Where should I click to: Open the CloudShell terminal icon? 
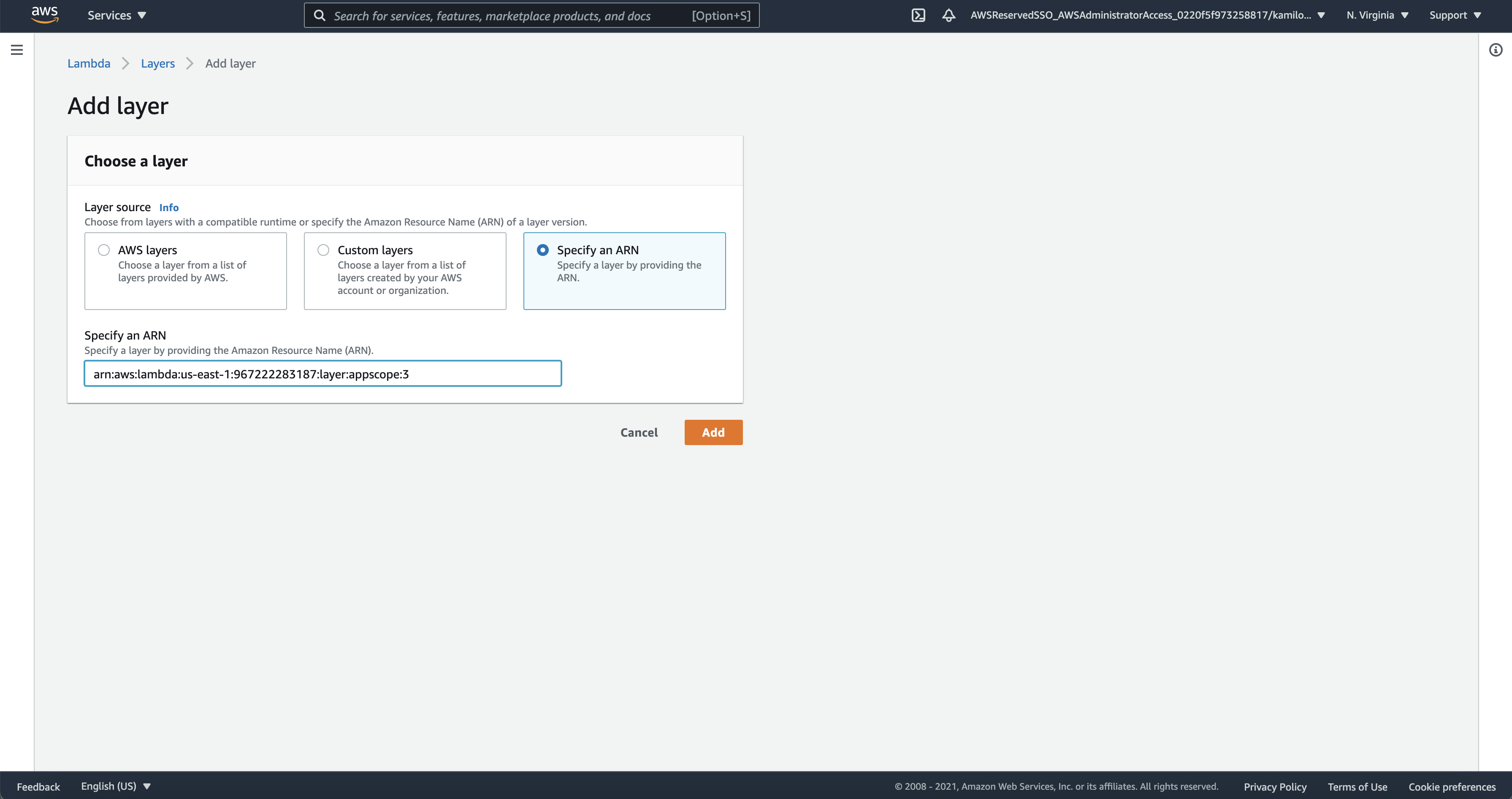[x=918, y=15]
